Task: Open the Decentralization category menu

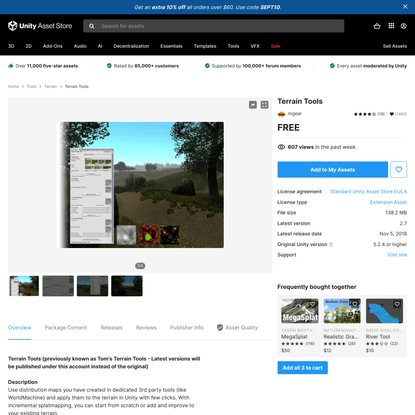Action: point(131,46)
